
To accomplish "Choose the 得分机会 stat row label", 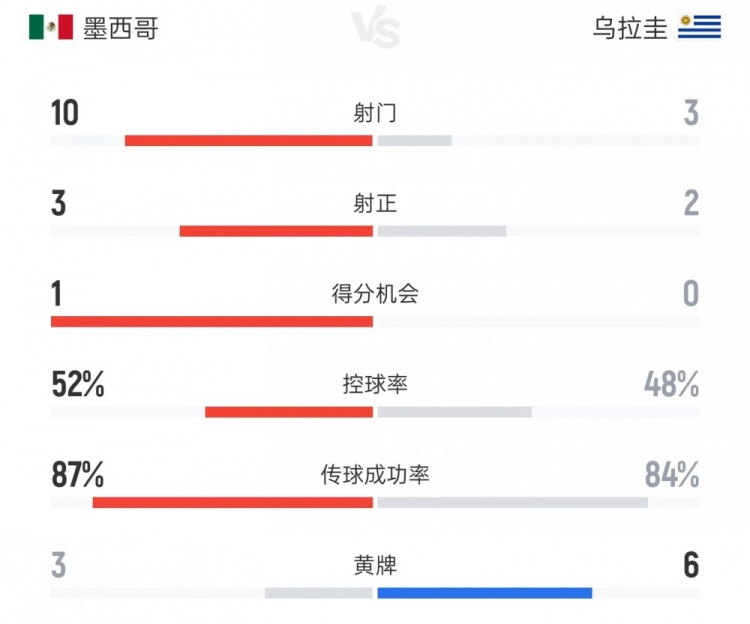I will (375, 294).
